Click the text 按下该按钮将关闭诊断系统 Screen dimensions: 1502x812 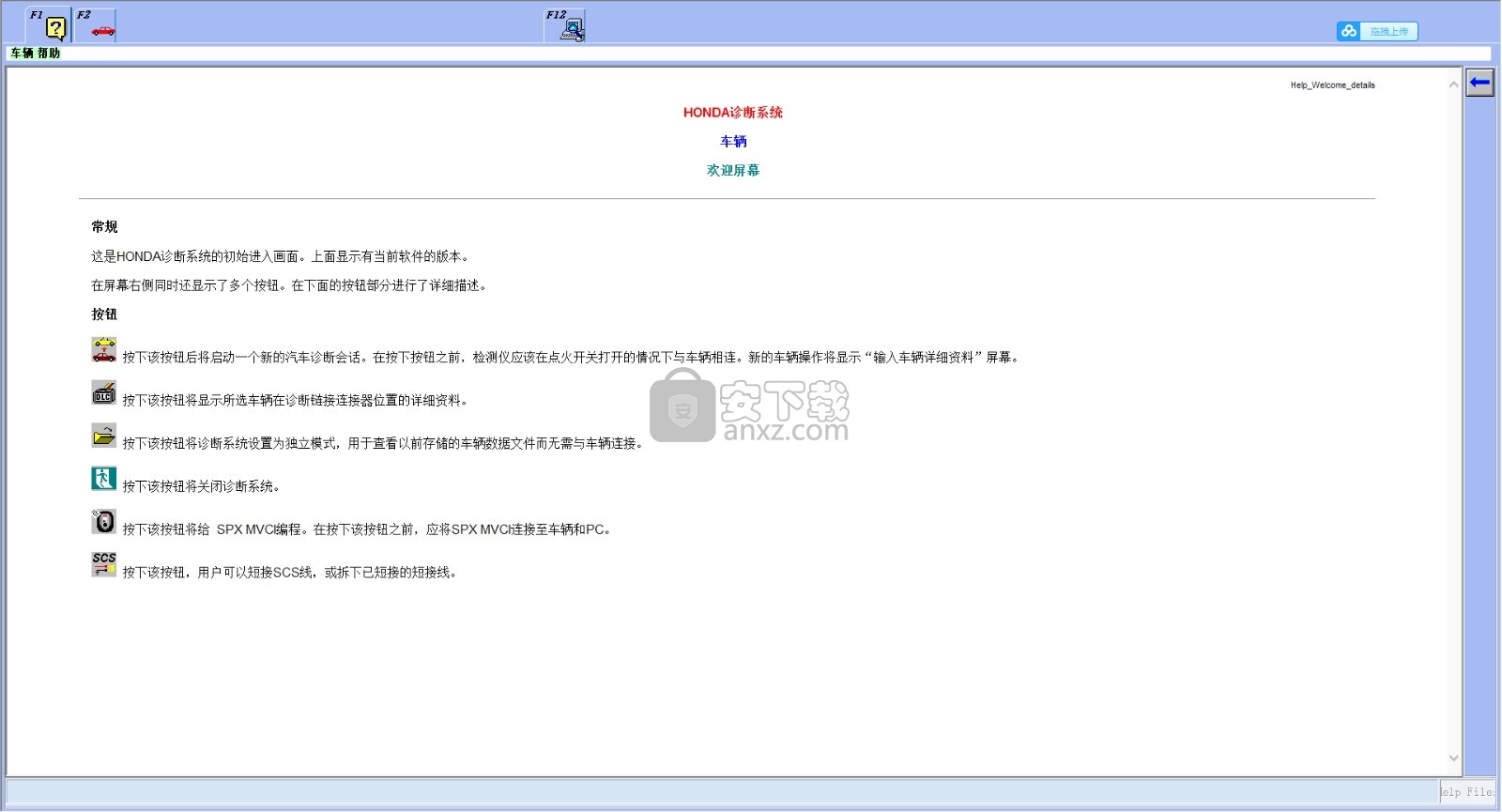click(201, 486)
